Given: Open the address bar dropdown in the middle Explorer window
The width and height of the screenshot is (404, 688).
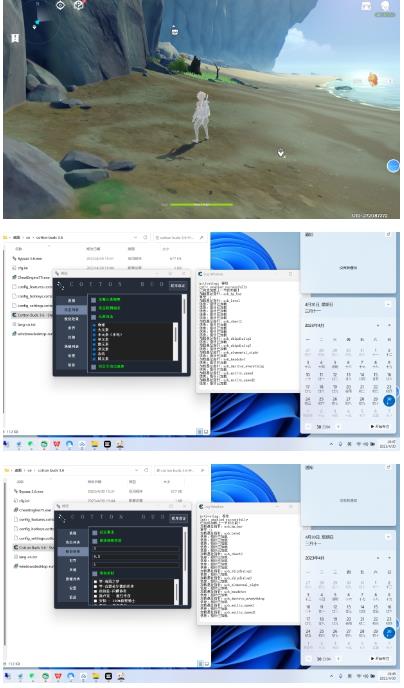Looking at the screenshot, I should (x=135, y=237).
